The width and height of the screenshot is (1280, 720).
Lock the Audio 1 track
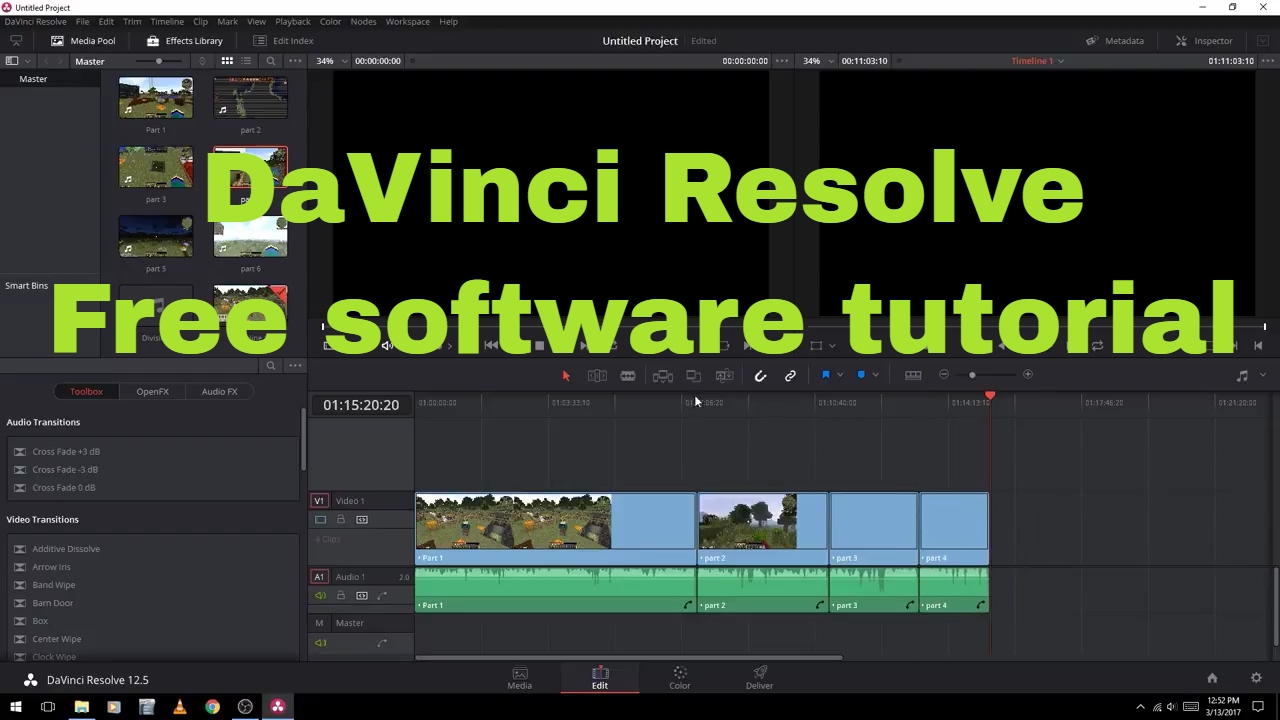pos(340,595)
